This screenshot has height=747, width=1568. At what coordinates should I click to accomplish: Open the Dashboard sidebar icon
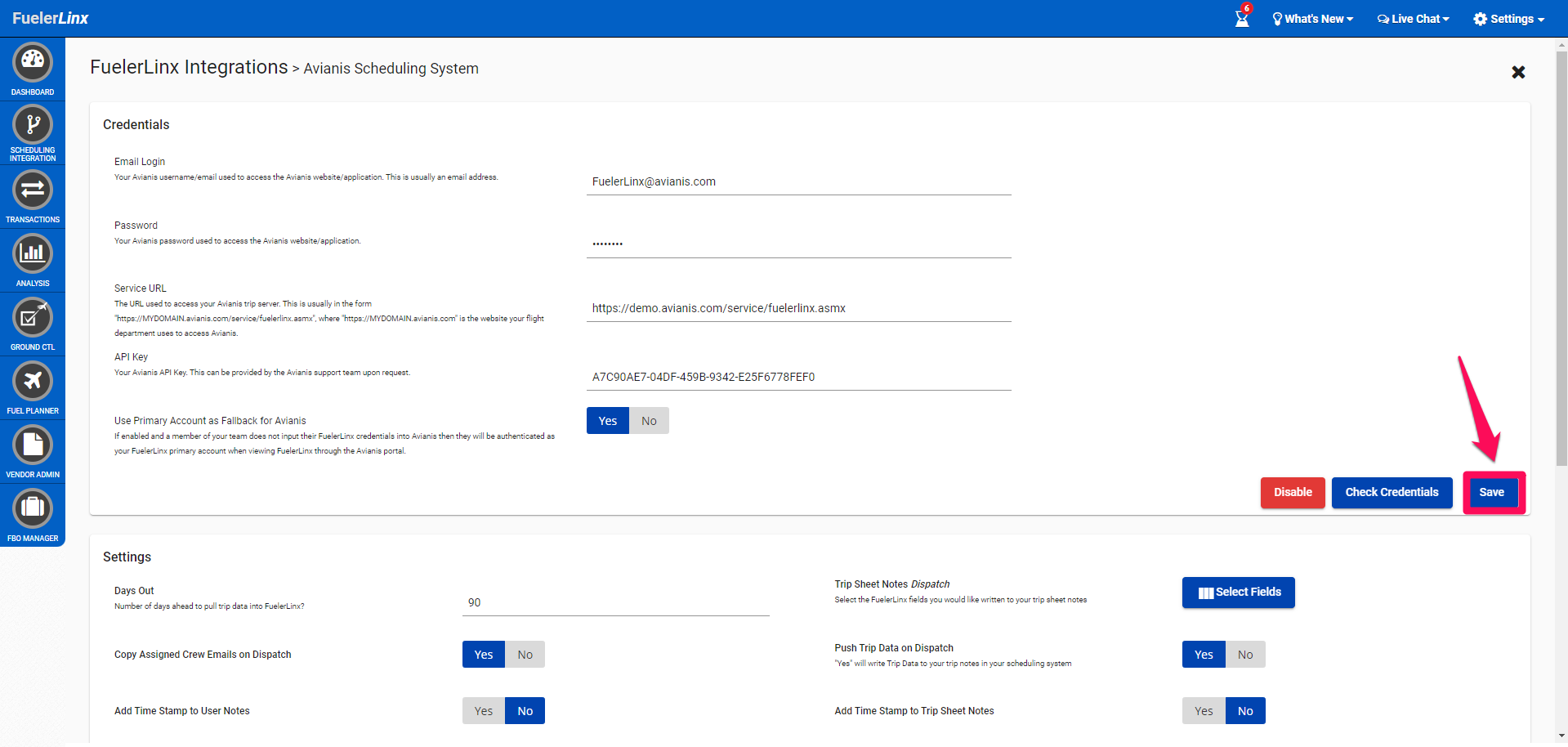coord(33,62)
